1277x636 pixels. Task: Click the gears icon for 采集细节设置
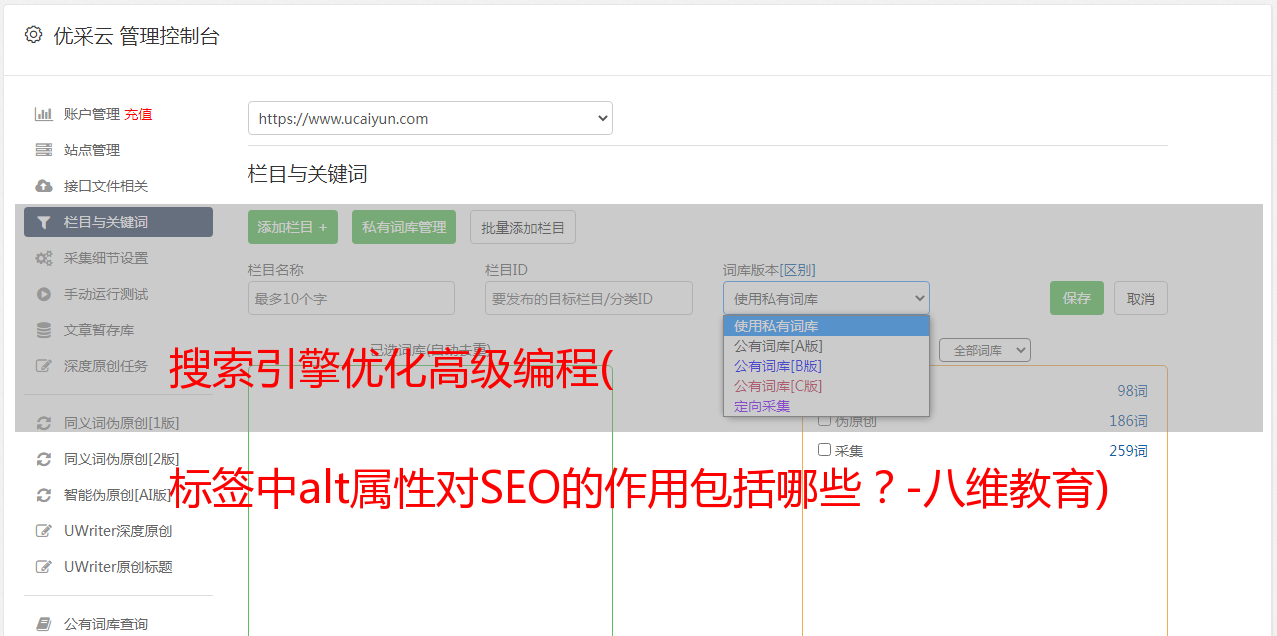coord(43,258)
